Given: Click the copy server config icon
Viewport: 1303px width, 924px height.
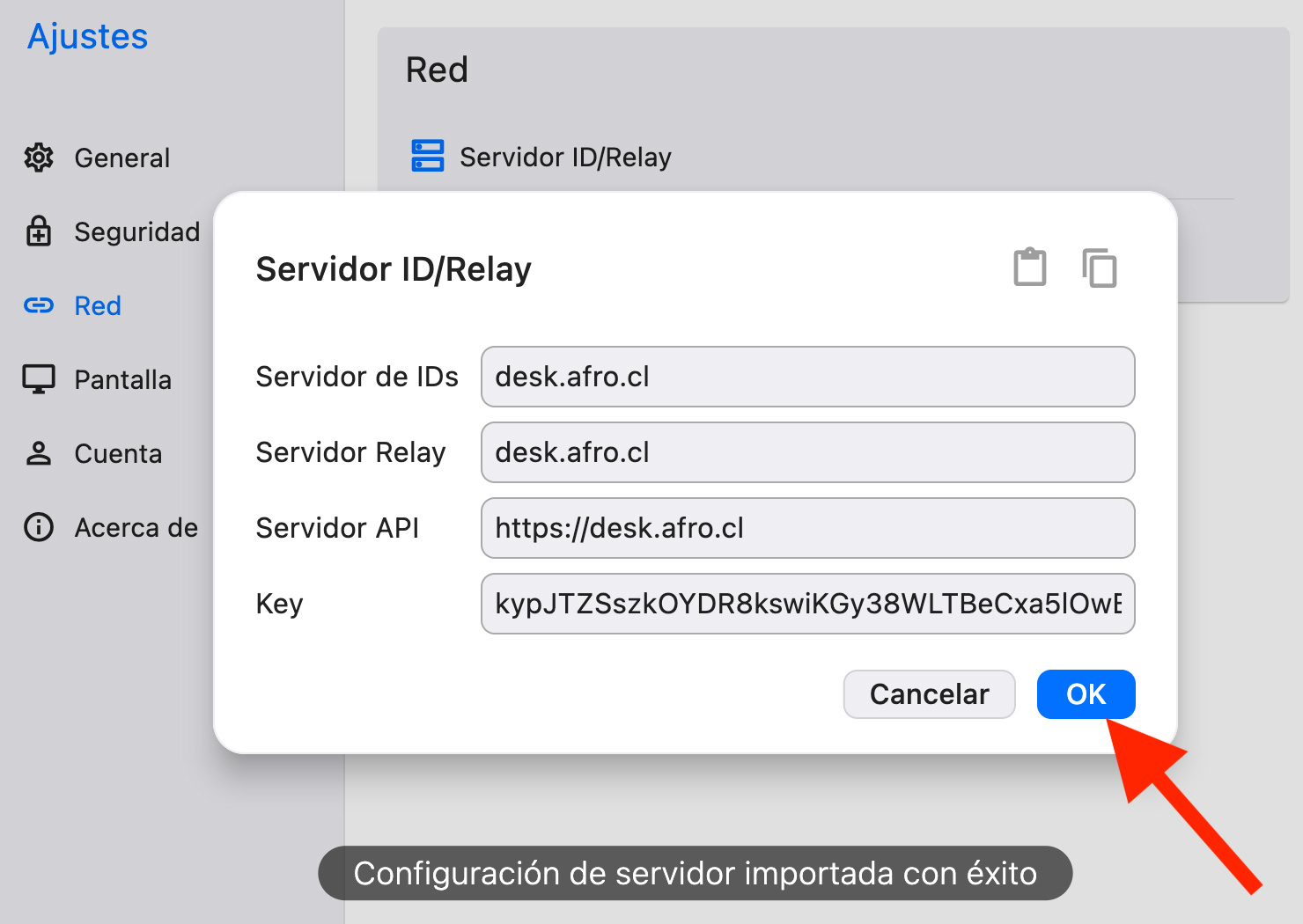Looking at the screenshot, I should pos(1100,268).
